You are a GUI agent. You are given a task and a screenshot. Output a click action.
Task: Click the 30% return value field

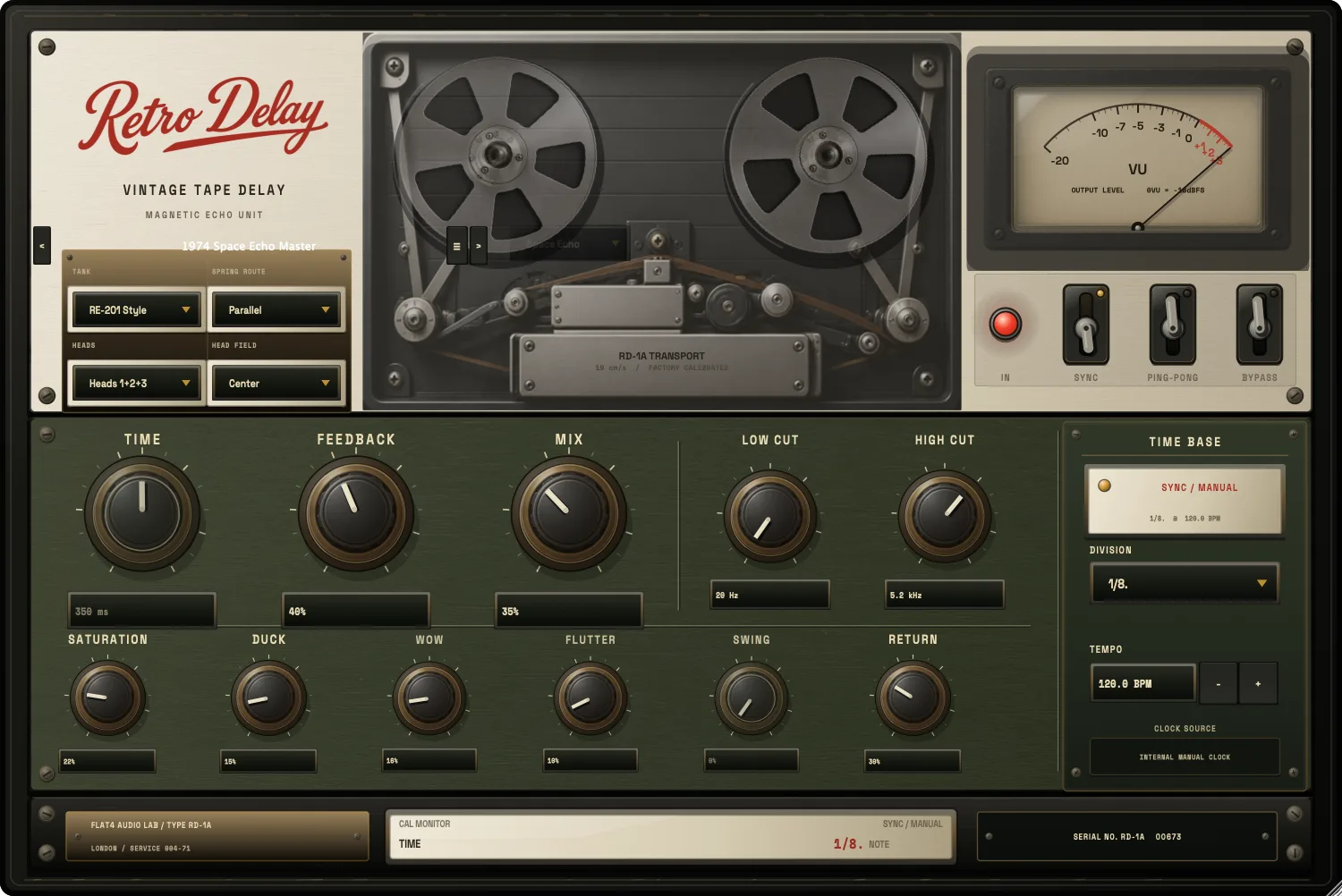[x=913, y=761]
